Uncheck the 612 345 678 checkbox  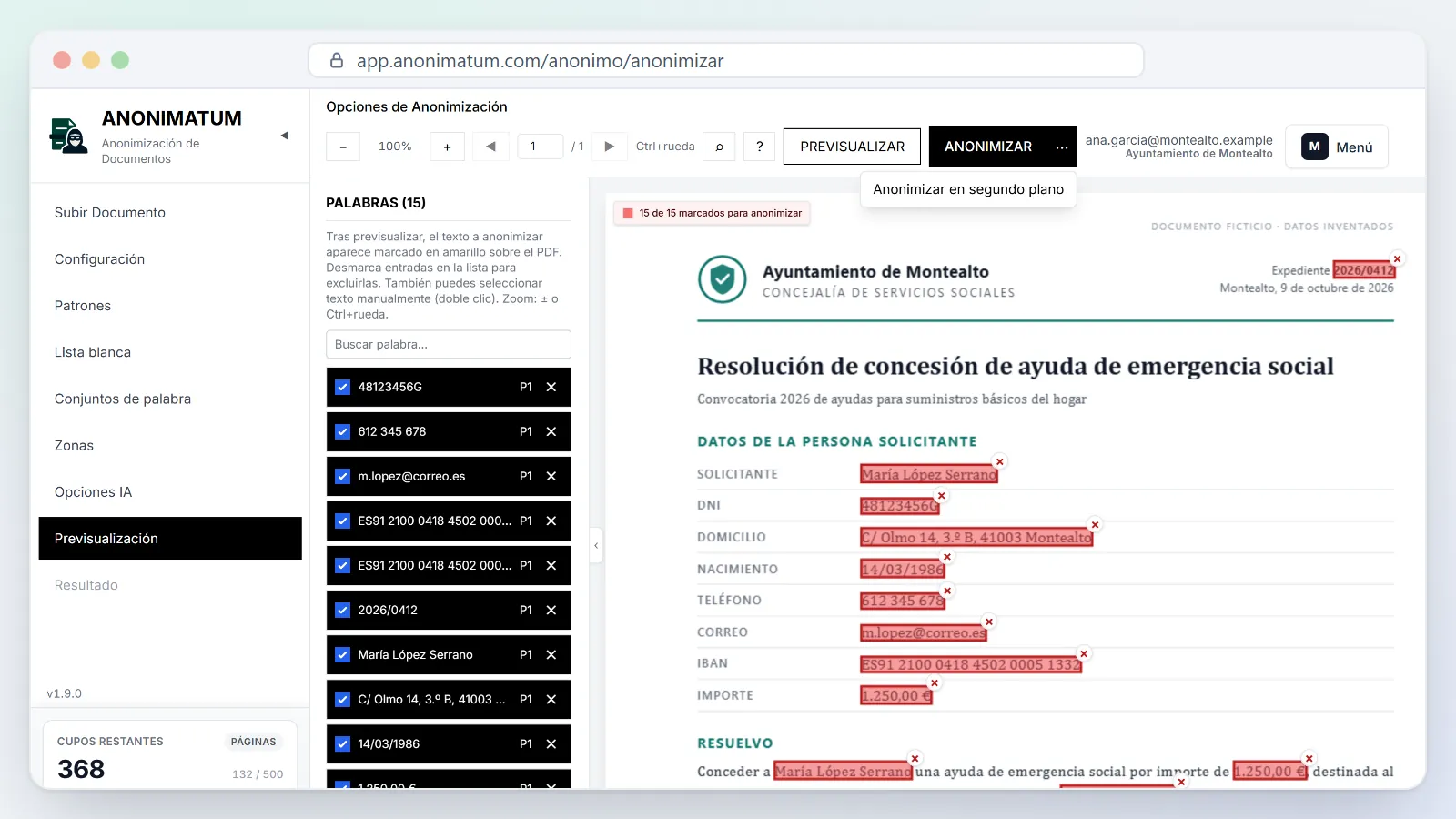(x=343, y=431)
